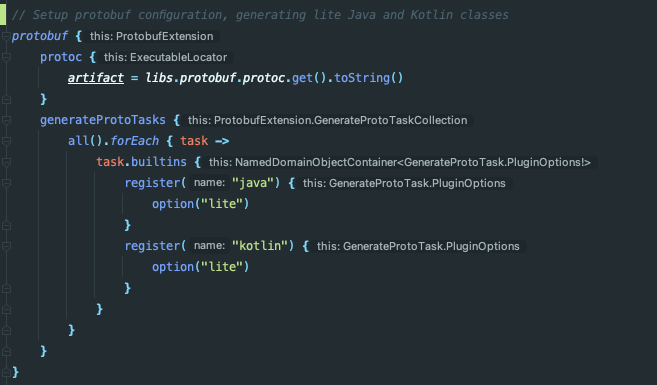Click the 'this: ExecutableLocator' inlay hint
The image size is (657, 385).
point(166,57)
